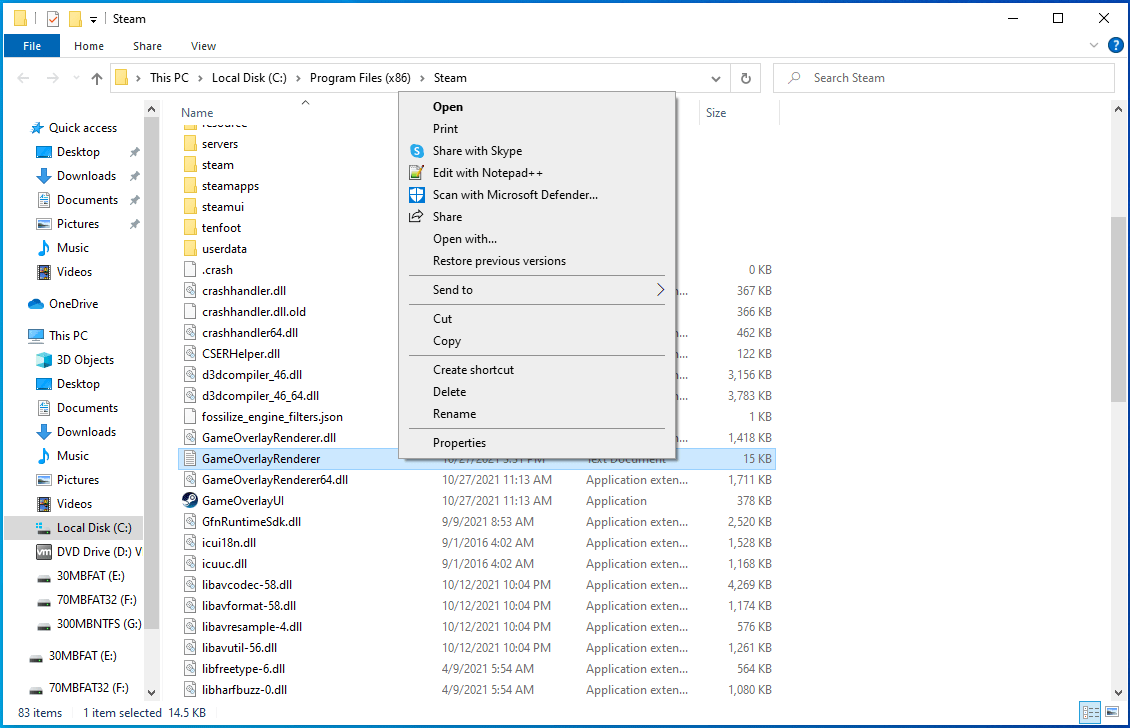Click the Skype icon in context menu
The image size is (1130, 728).
(x=417, y=151)
